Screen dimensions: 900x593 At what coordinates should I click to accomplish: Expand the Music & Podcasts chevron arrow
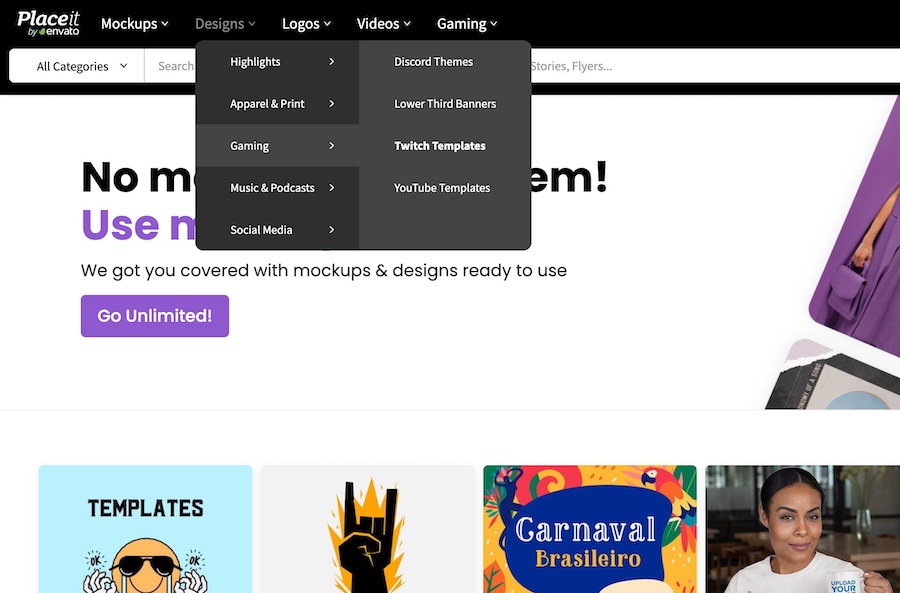332,188
